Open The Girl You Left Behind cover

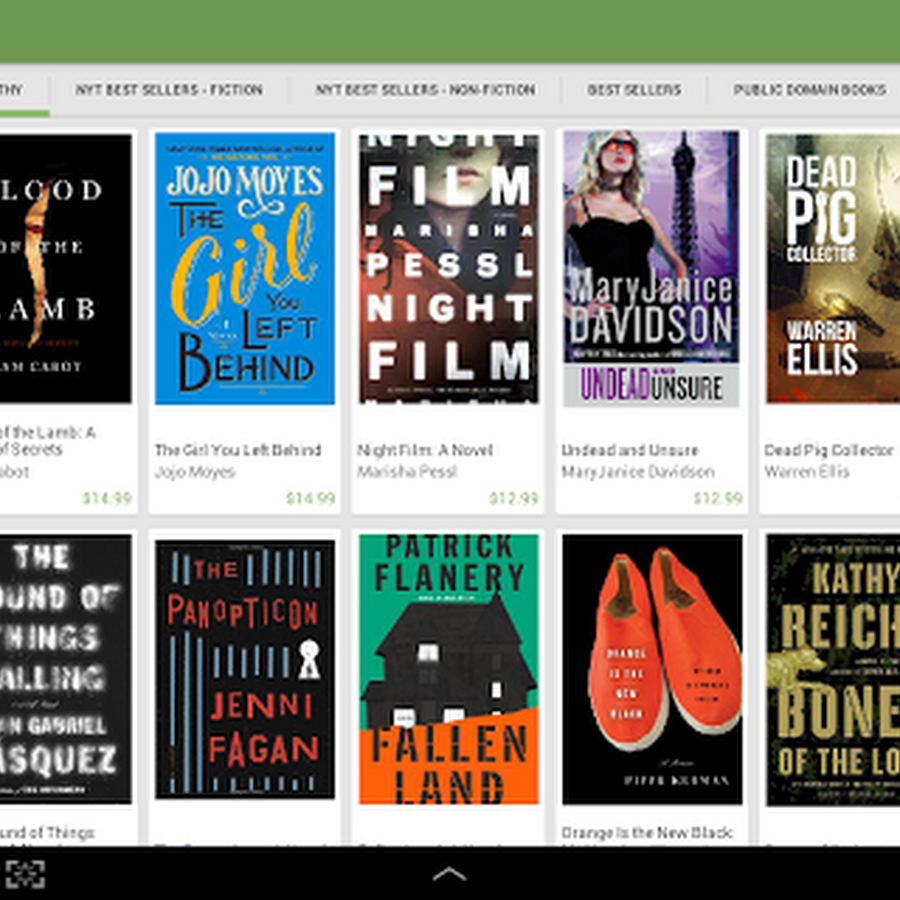[245, 269]
